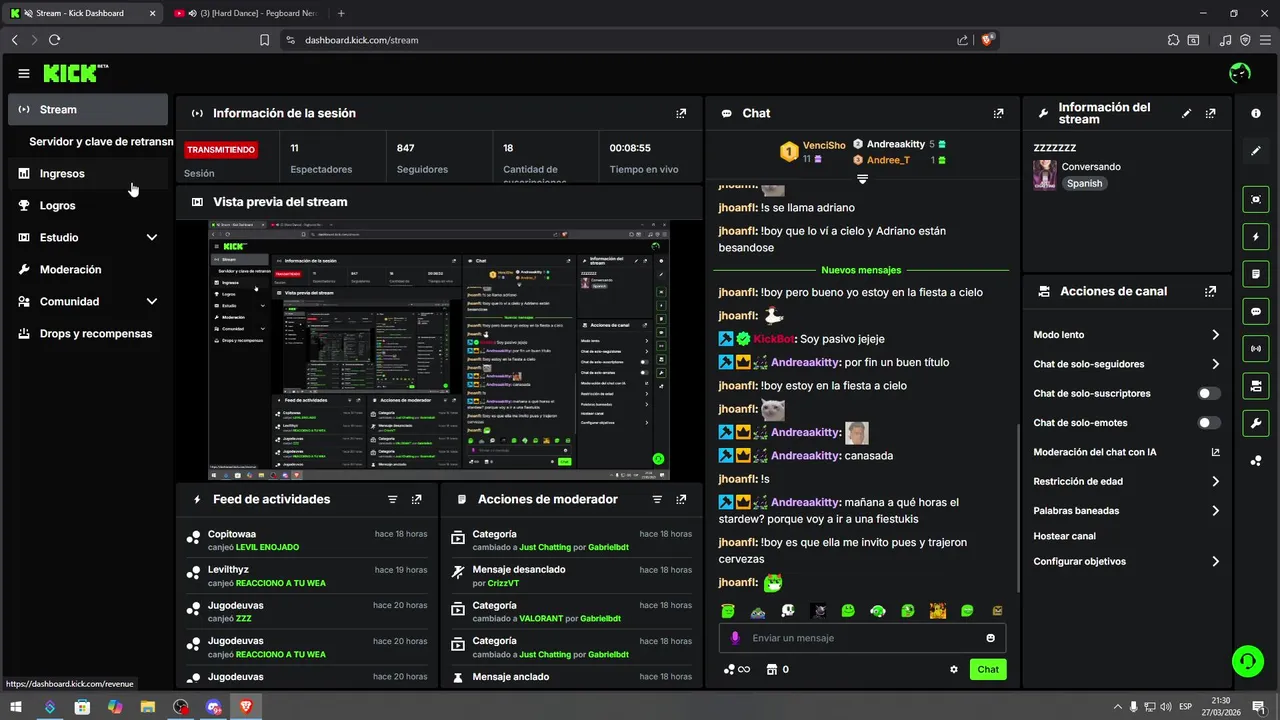Click the purple microphone icon in message box
The image size is (1280, 720).
click(x=736, y=638)
